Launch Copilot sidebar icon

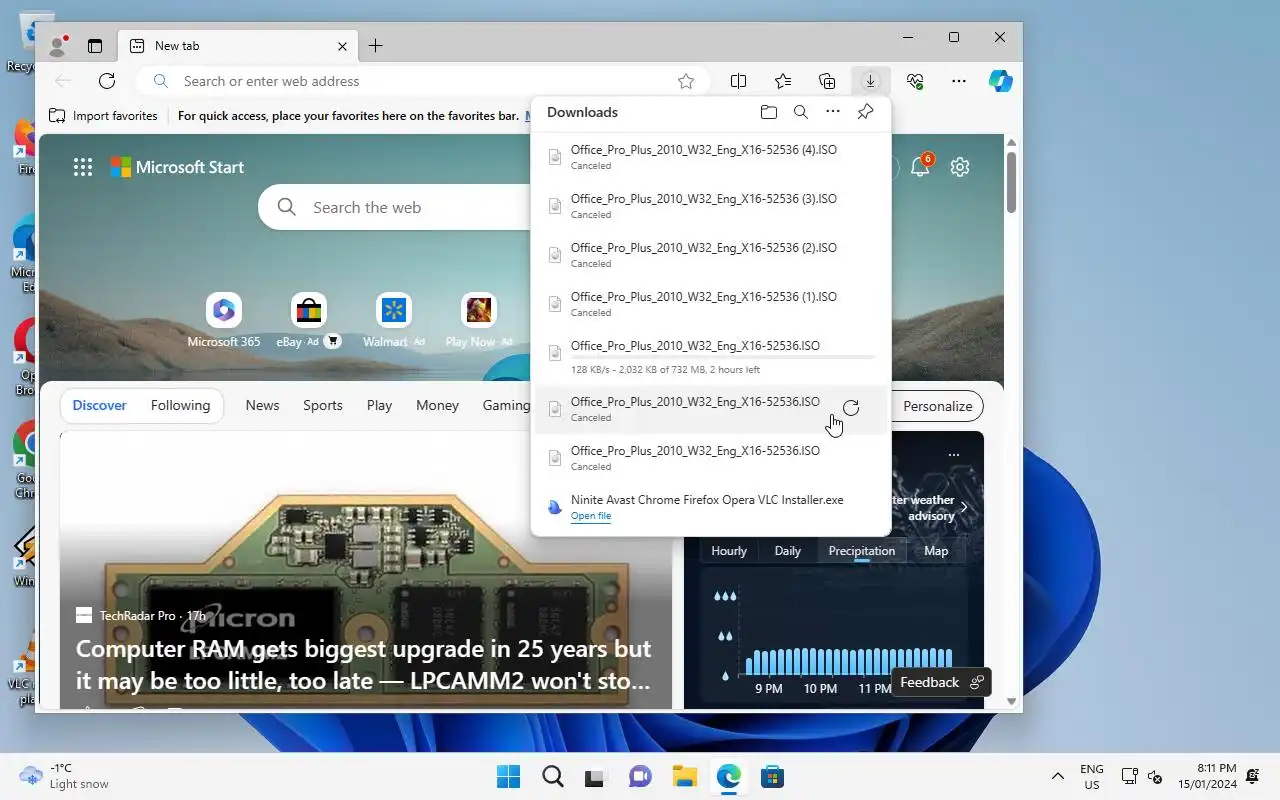point(1001,81)
